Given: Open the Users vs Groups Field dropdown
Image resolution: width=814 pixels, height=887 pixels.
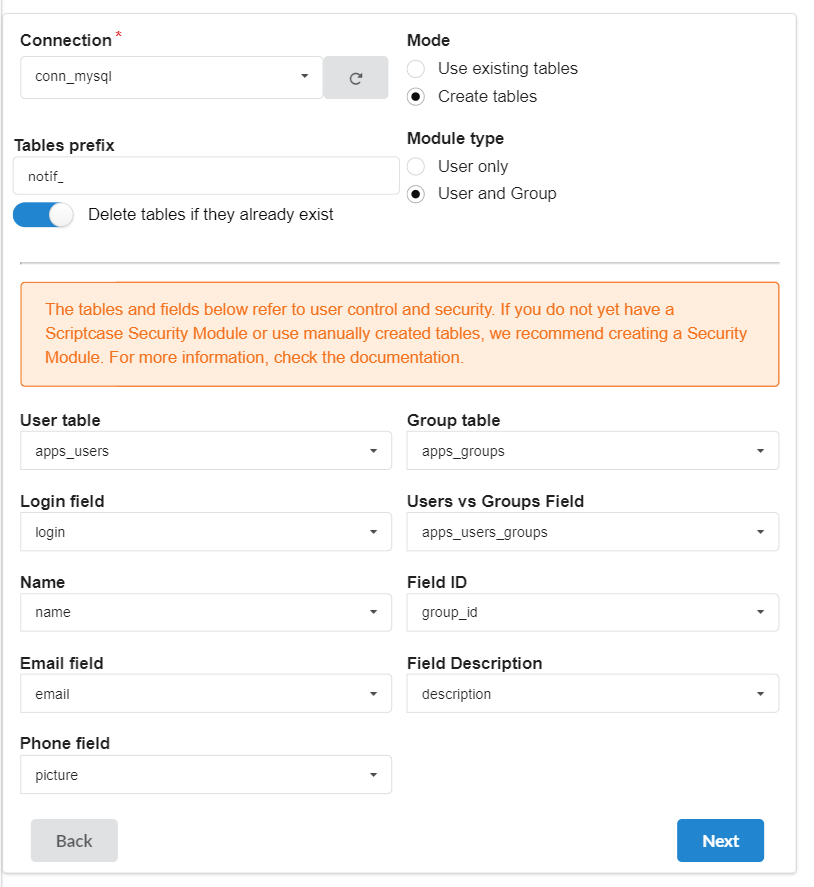Looking at the screenshot, I should 592,531.
